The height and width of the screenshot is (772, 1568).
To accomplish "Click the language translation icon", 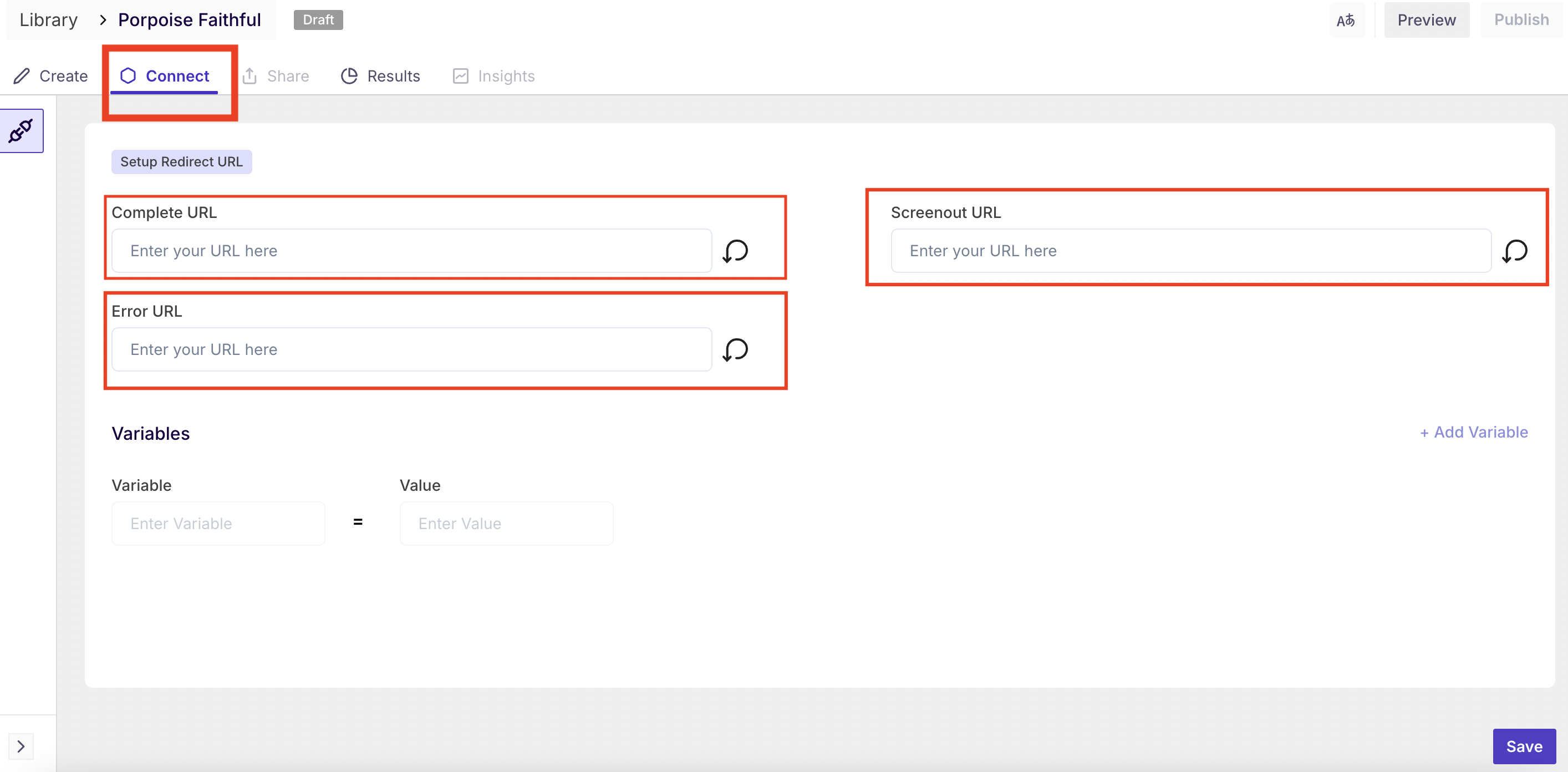I will click(1346, 20).
